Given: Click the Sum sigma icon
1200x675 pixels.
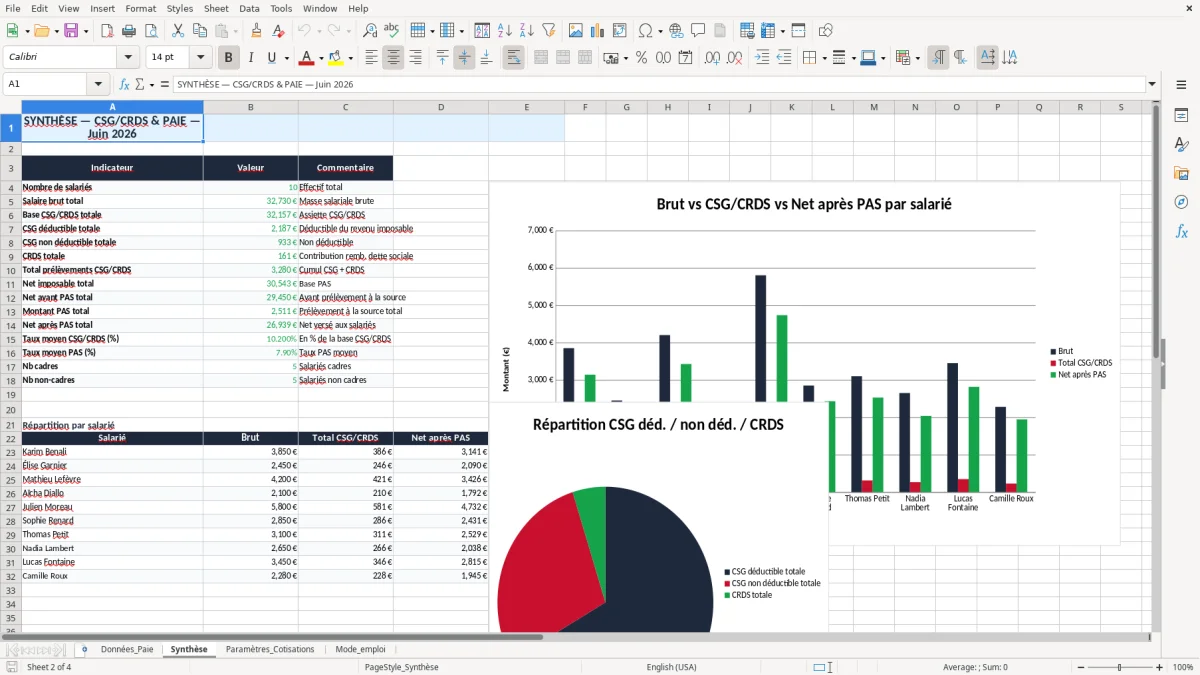Looking at the screenshot, I should coord(140,85).
